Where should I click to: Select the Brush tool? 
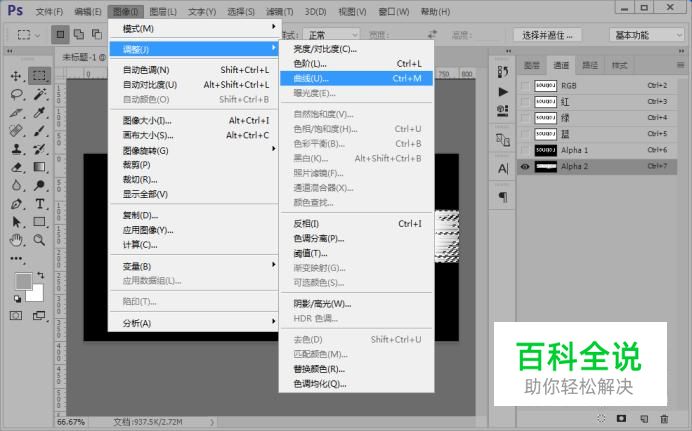(x=39, y=131)
